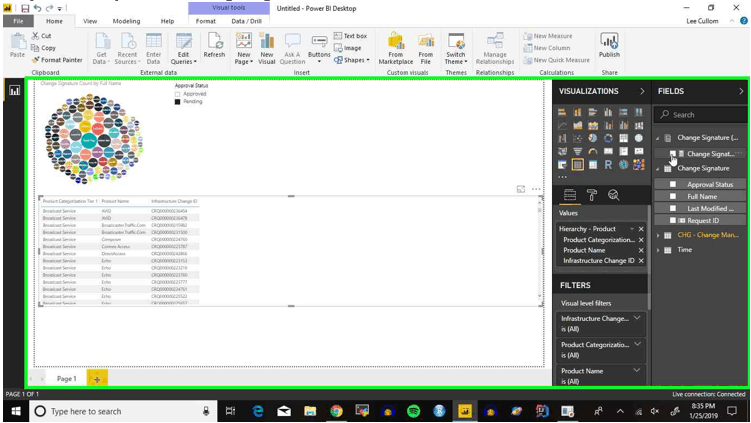Select the Matrix visualization
The width and height of the screenshot is (751, 423).
click(593, 165)
